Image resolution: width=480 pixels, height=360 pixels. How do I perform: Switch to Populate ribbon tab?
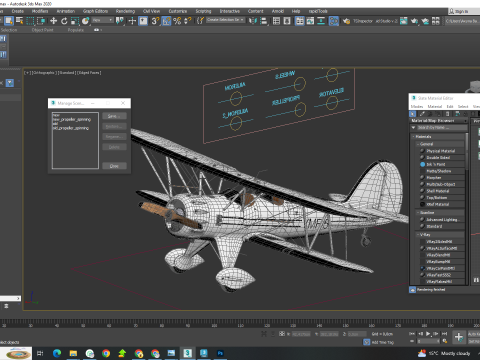pos(76,30)
